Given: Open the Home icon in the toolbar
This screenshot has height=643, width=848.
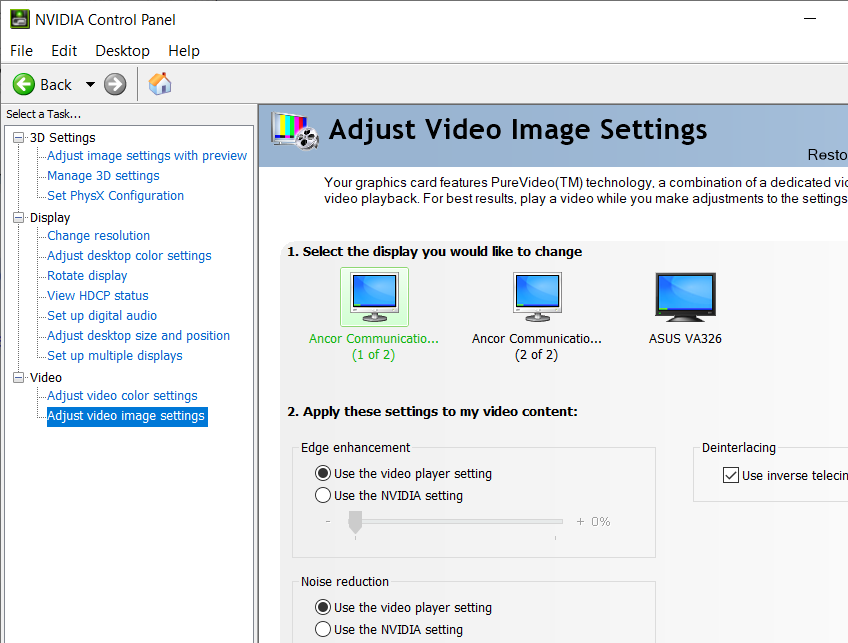Looking at the screenshot, I should (x=160, y=84).
